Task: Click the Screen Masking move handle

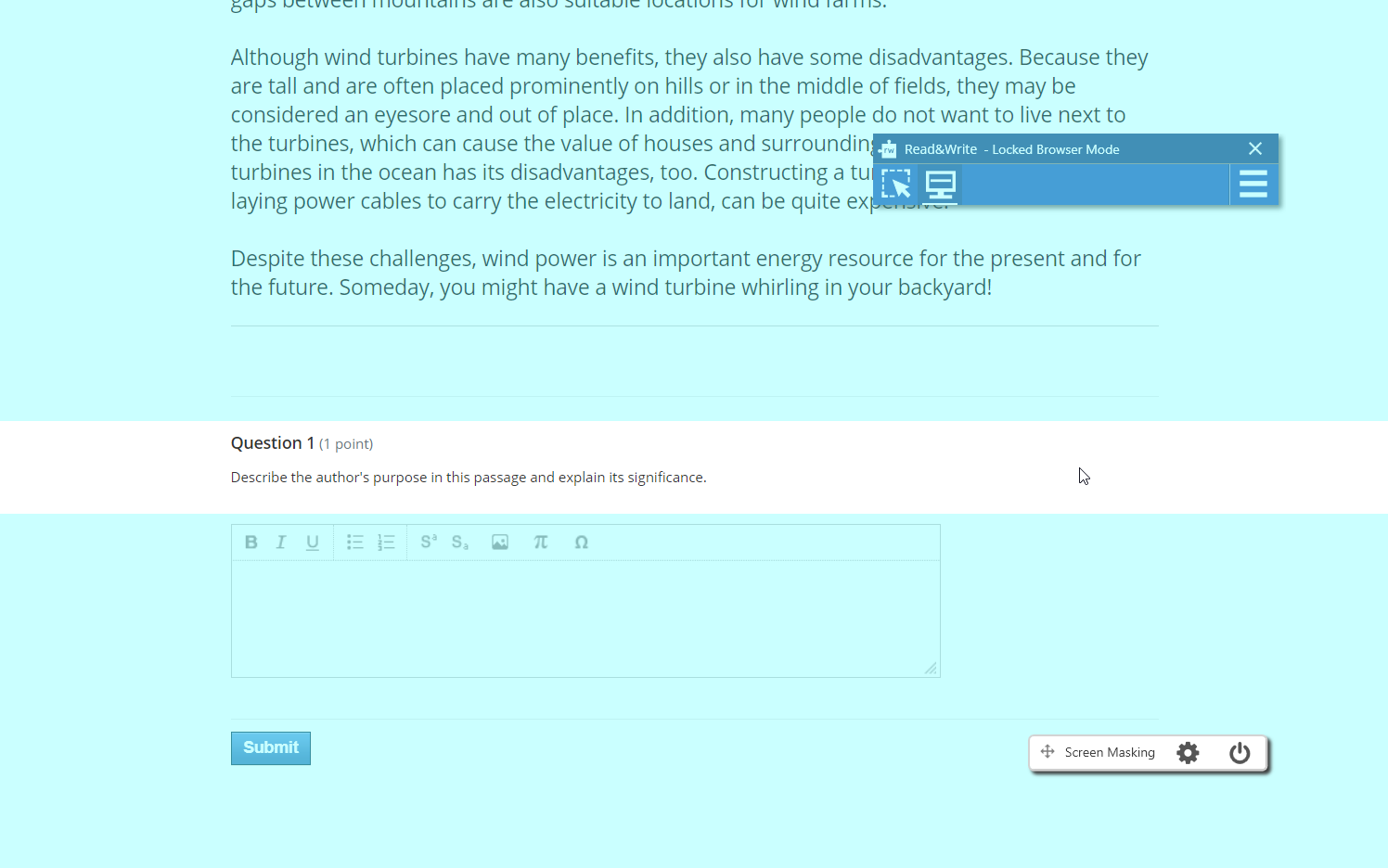Action: coord(1047,752)
